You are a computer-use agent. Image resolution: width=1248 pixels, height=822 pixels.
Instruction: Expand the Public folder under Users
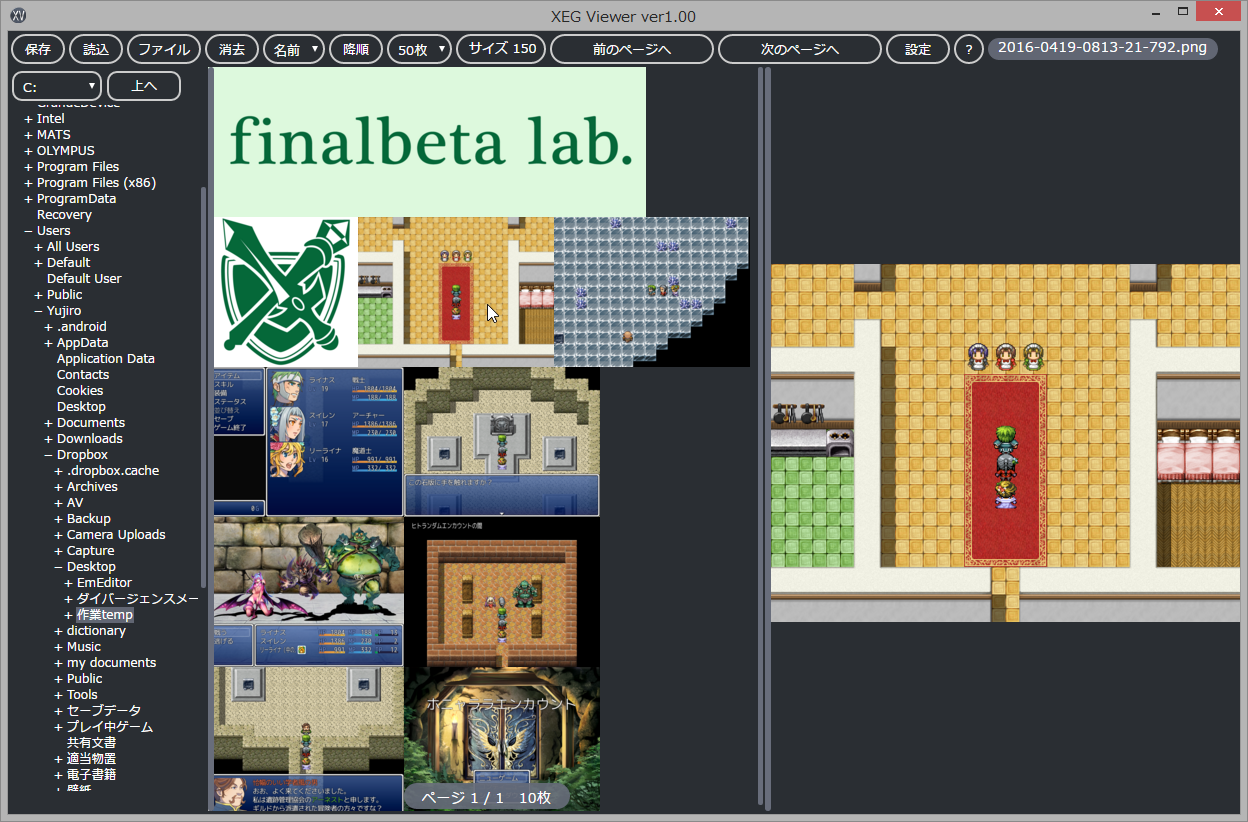click(39, 295)
